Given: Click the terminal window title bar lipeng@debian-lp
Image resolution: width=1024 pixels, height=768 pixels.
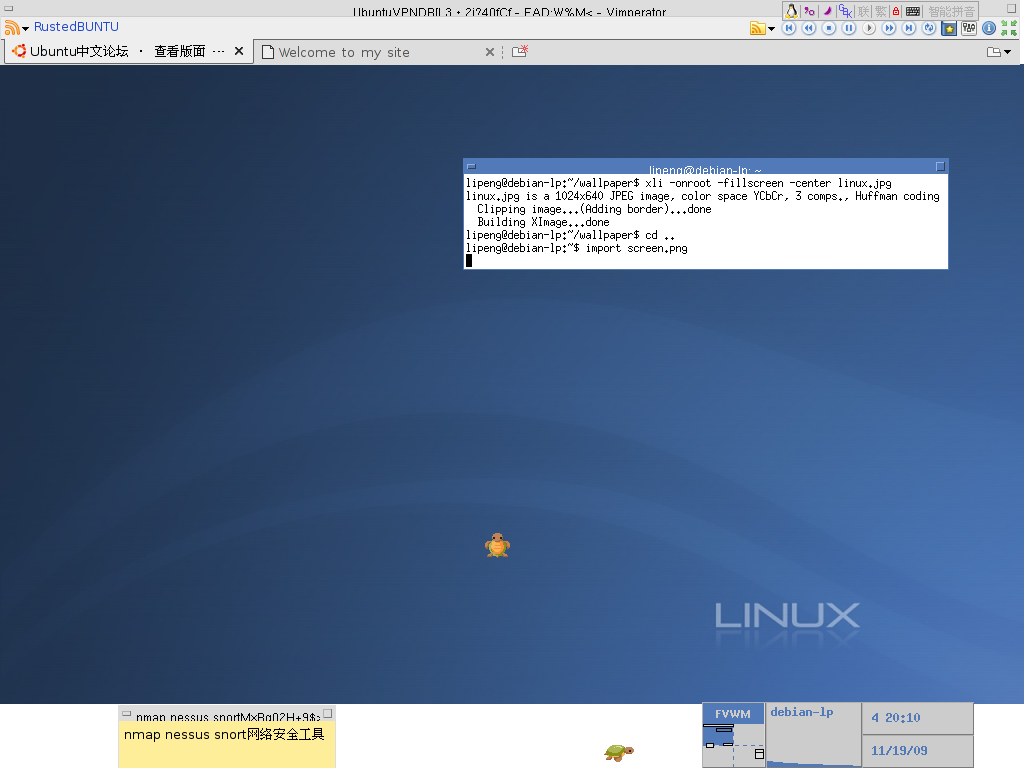Looking at the screenshot, I should click(705, 167).
